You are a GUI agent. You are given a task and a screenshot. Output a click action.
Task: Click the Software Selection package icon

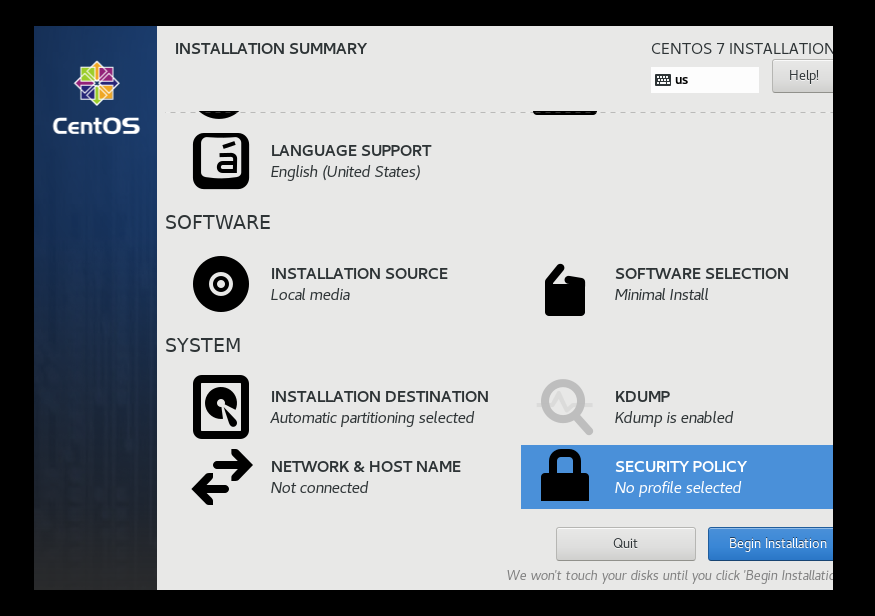(x=565, y=290)
